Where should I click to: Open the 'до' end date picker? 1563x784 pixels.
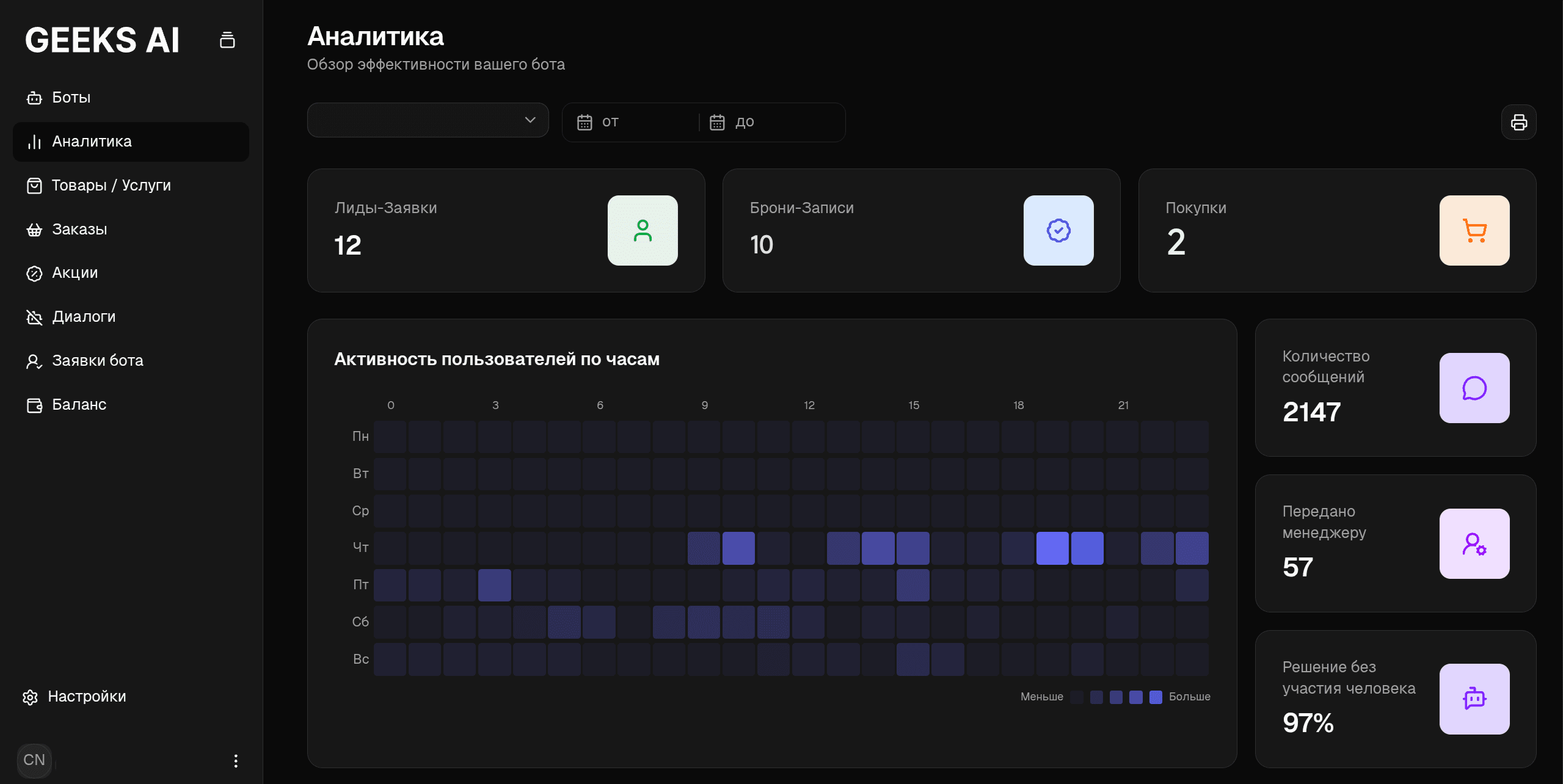point(771,122)
